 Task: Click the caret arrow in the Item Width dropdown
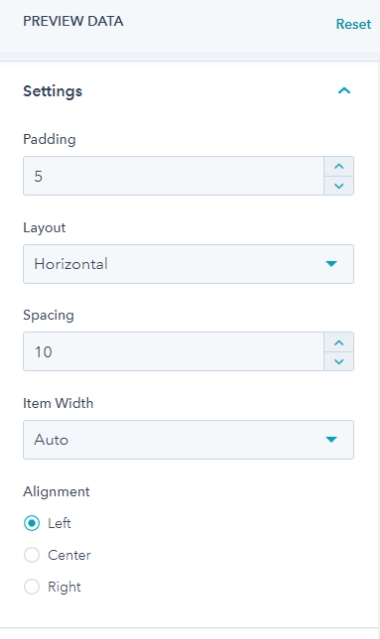[331, 439]
